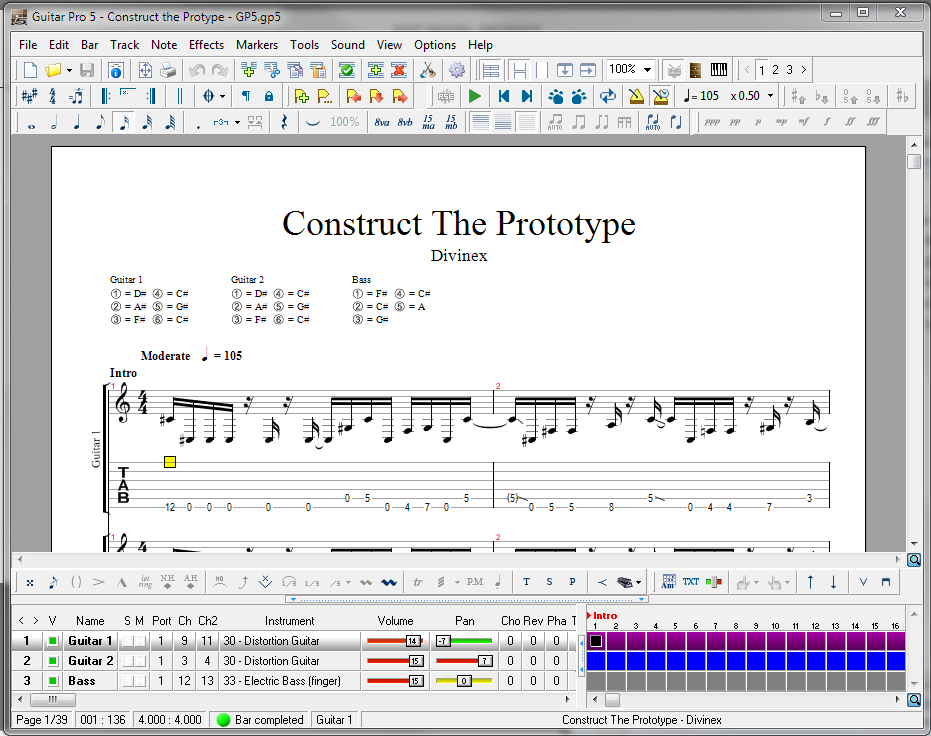
Task: Jump to first bar with the rewind icon
Action: 504,96
